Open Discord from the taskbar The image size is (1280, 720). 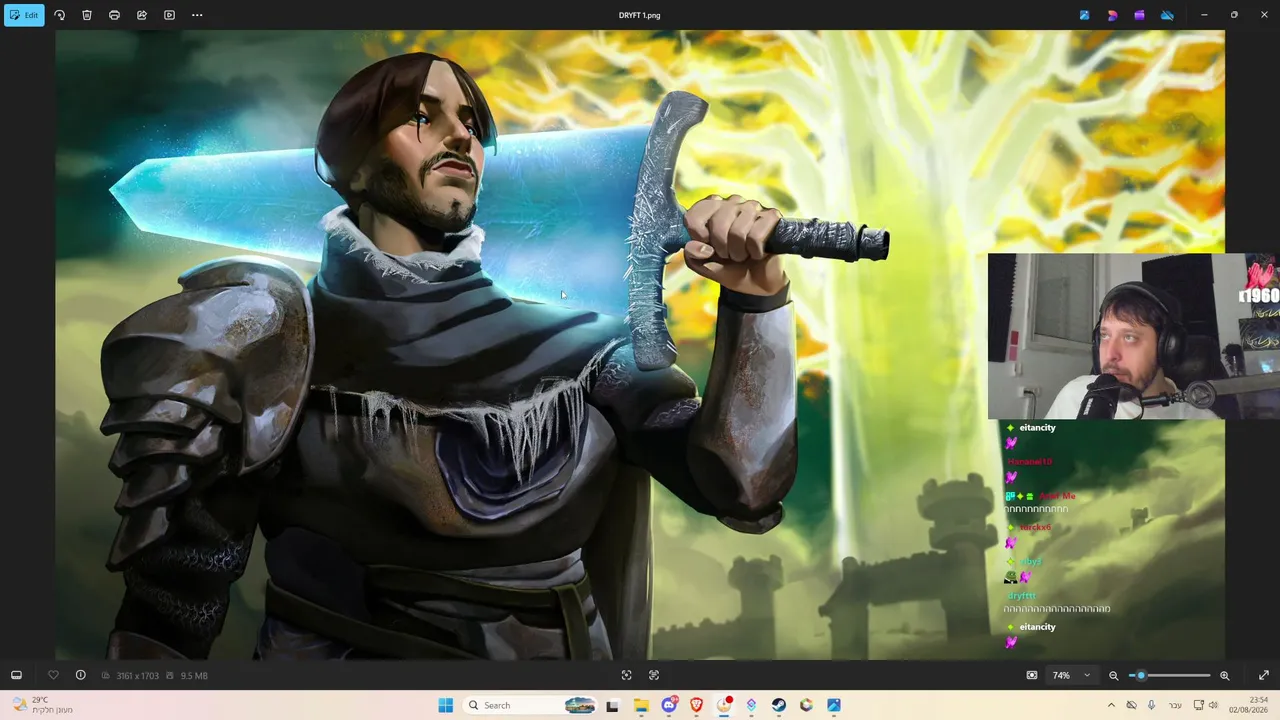coord(669,705)
